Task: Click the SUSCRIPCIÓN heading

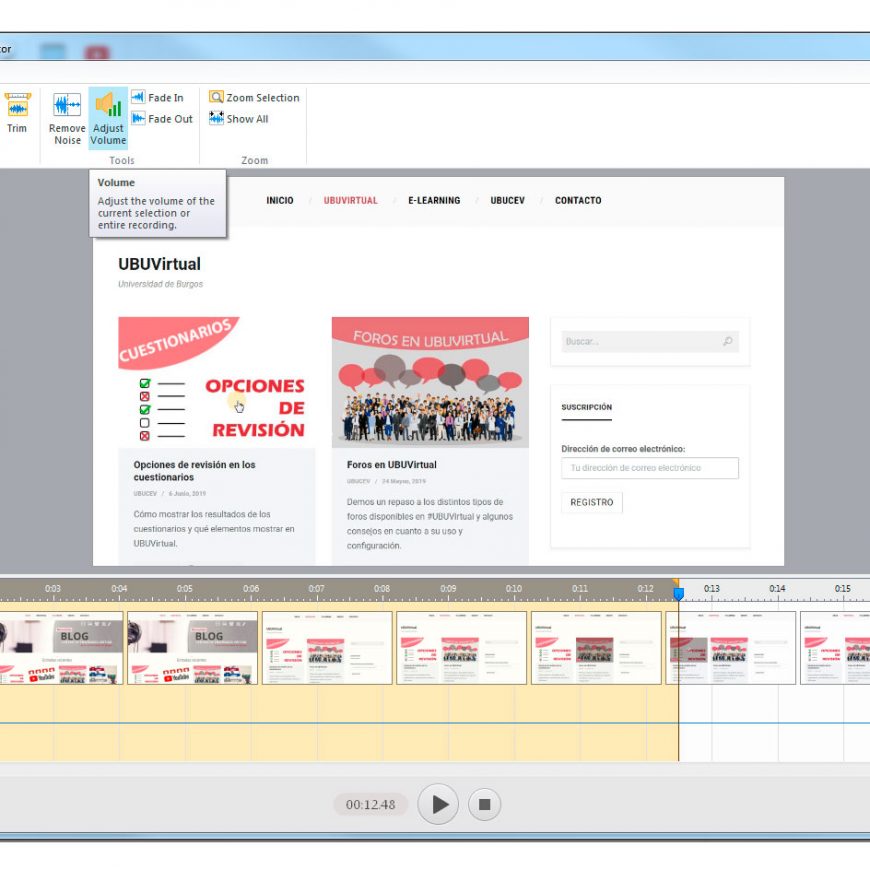Action: 586,407
